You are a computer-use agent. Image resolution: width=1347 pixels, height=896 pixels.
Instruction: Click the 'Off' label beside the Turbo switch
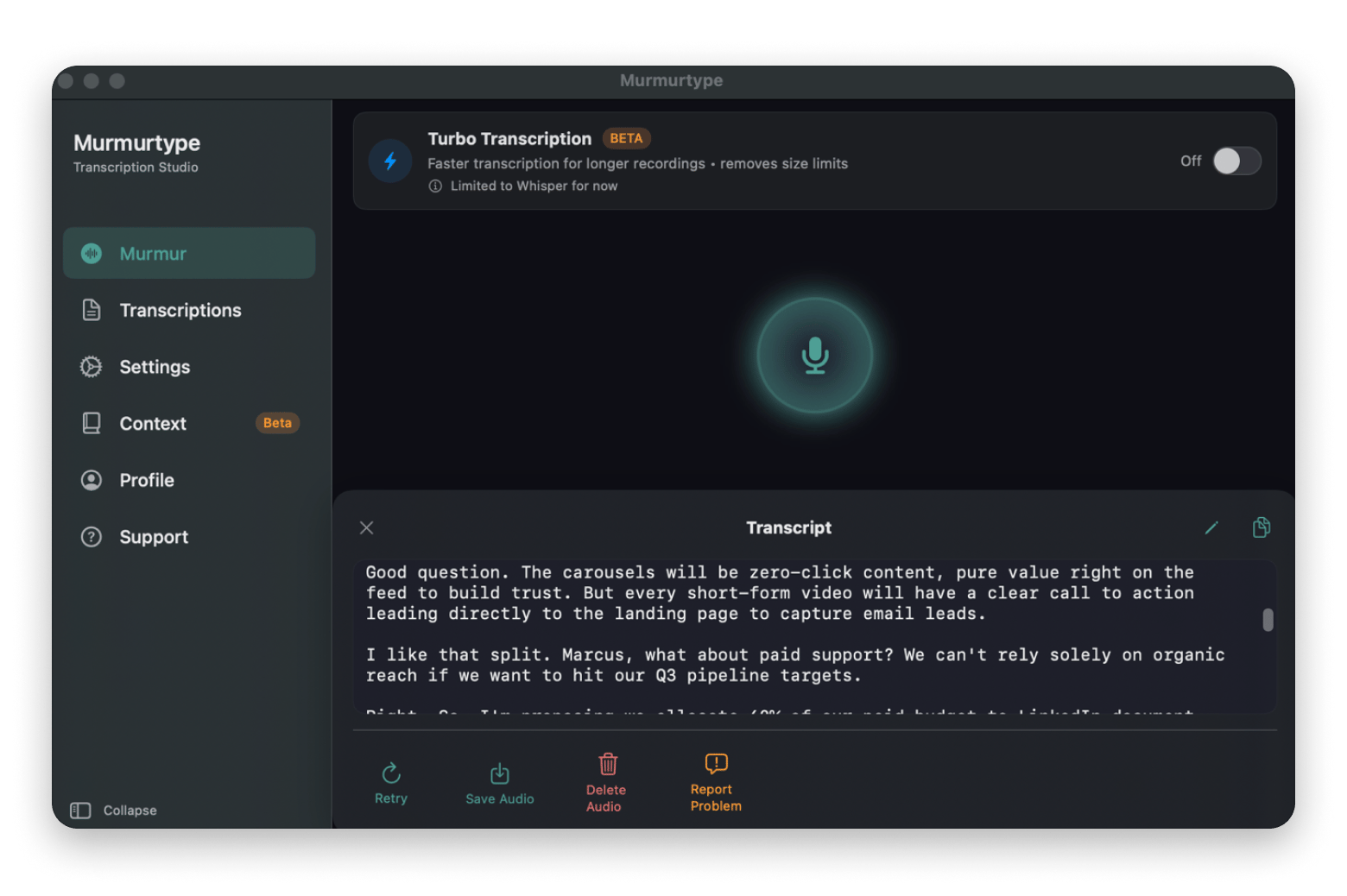(x=1191, y=161)
